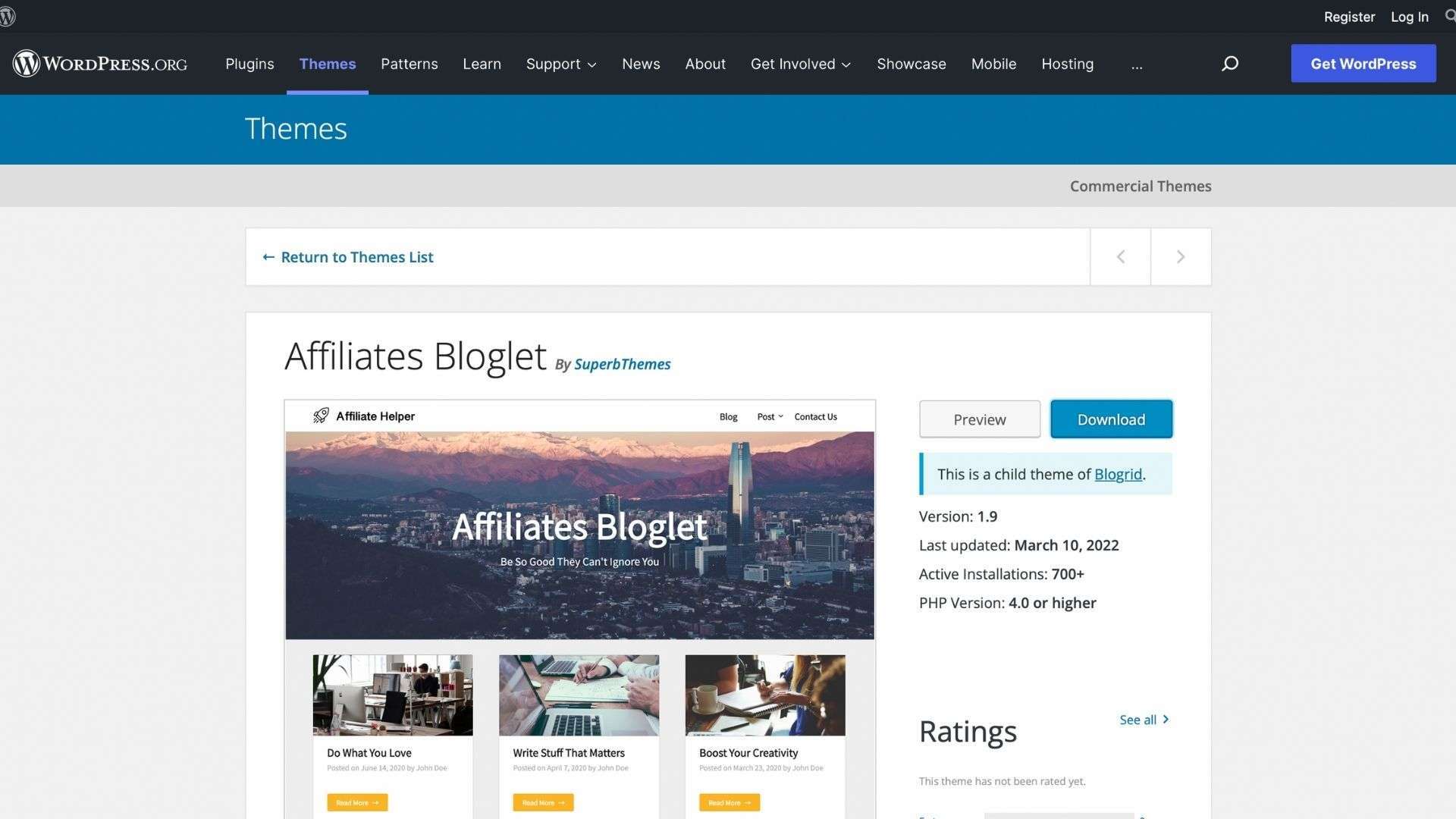
Task: Click the admin bar search icon beside Log In
Action: pyautogui.click(x=1450, y=16)
